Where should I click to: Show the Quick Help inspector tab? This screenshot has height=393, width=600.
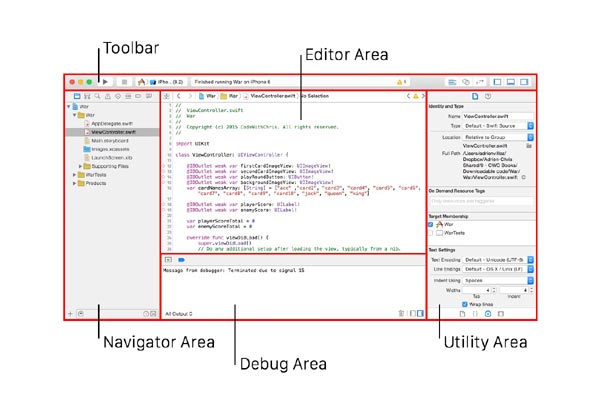[x=488, y=96]
